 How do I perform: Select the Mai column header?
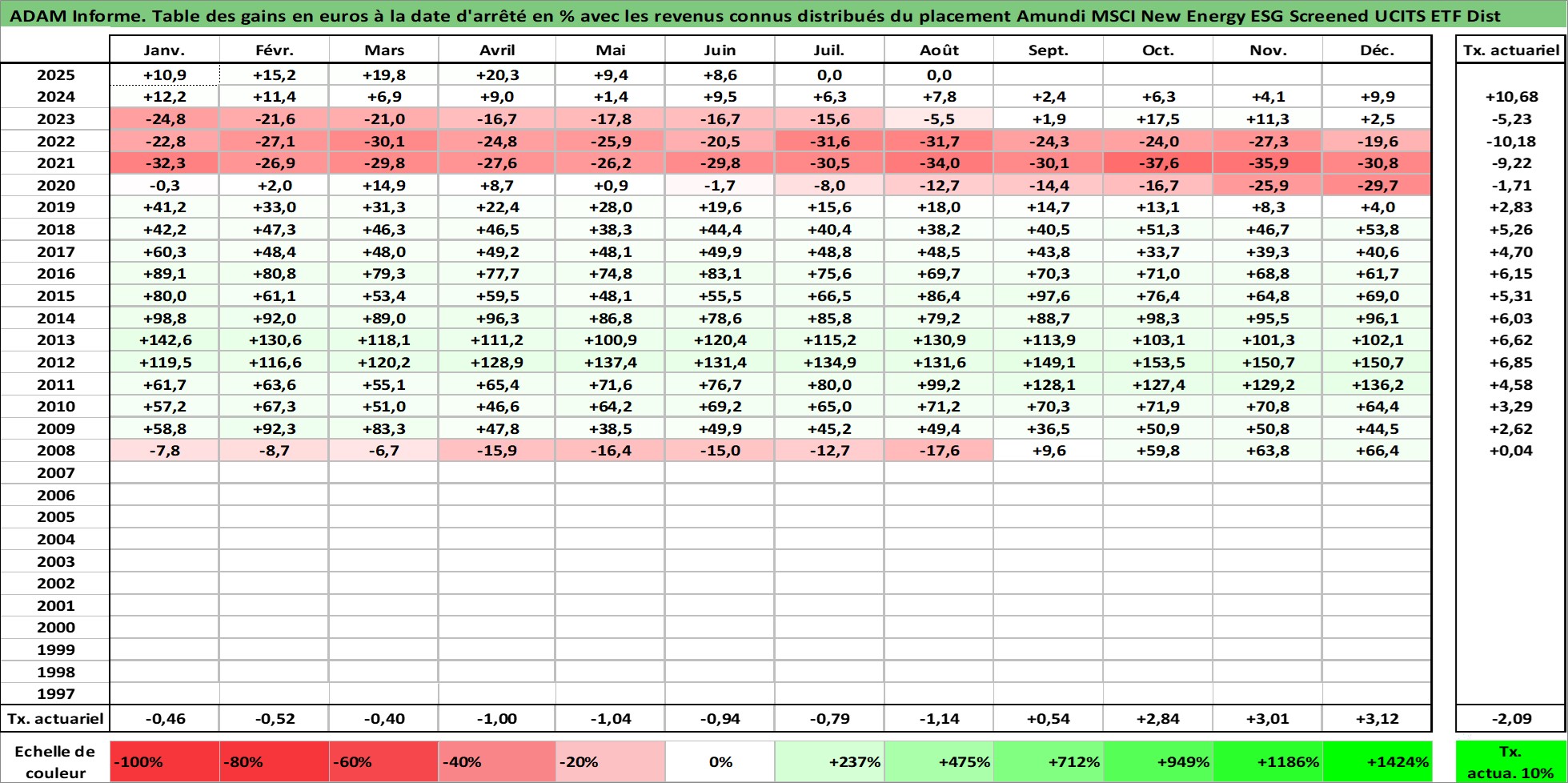click(x=611, y=50)
